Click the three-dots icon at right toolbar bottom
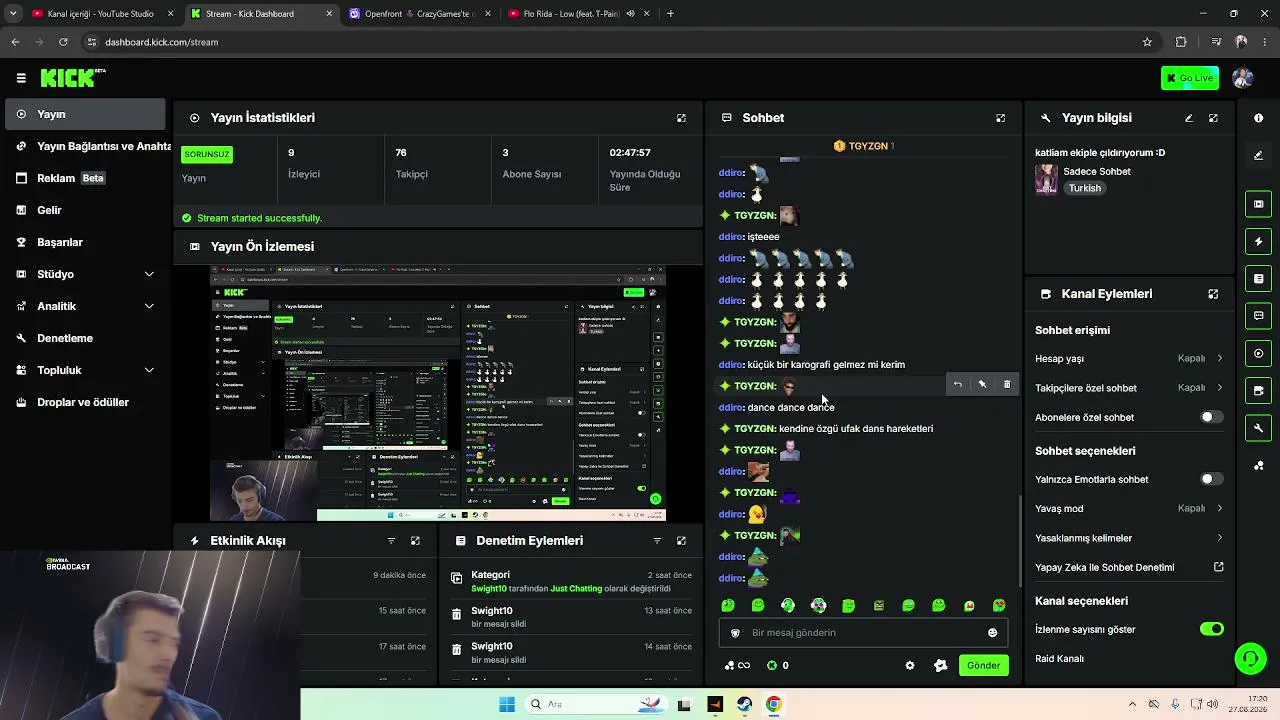The image size is (1280, 720). tap(1258, 466)
